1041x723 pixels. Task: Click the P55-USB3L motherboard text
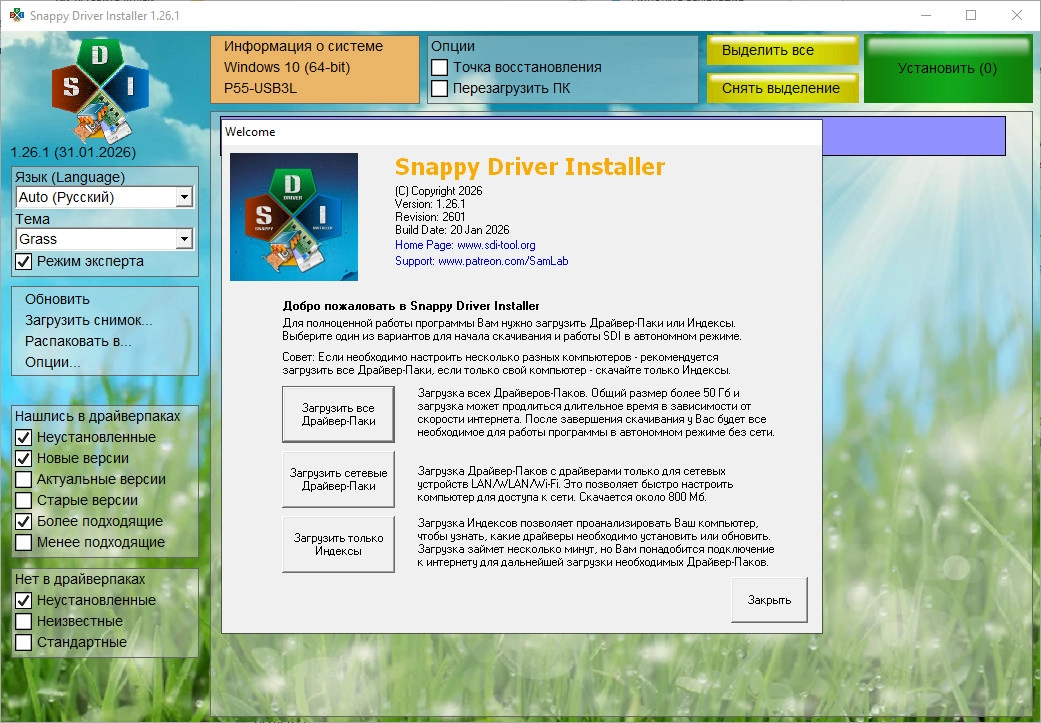(x=260, y=88)
